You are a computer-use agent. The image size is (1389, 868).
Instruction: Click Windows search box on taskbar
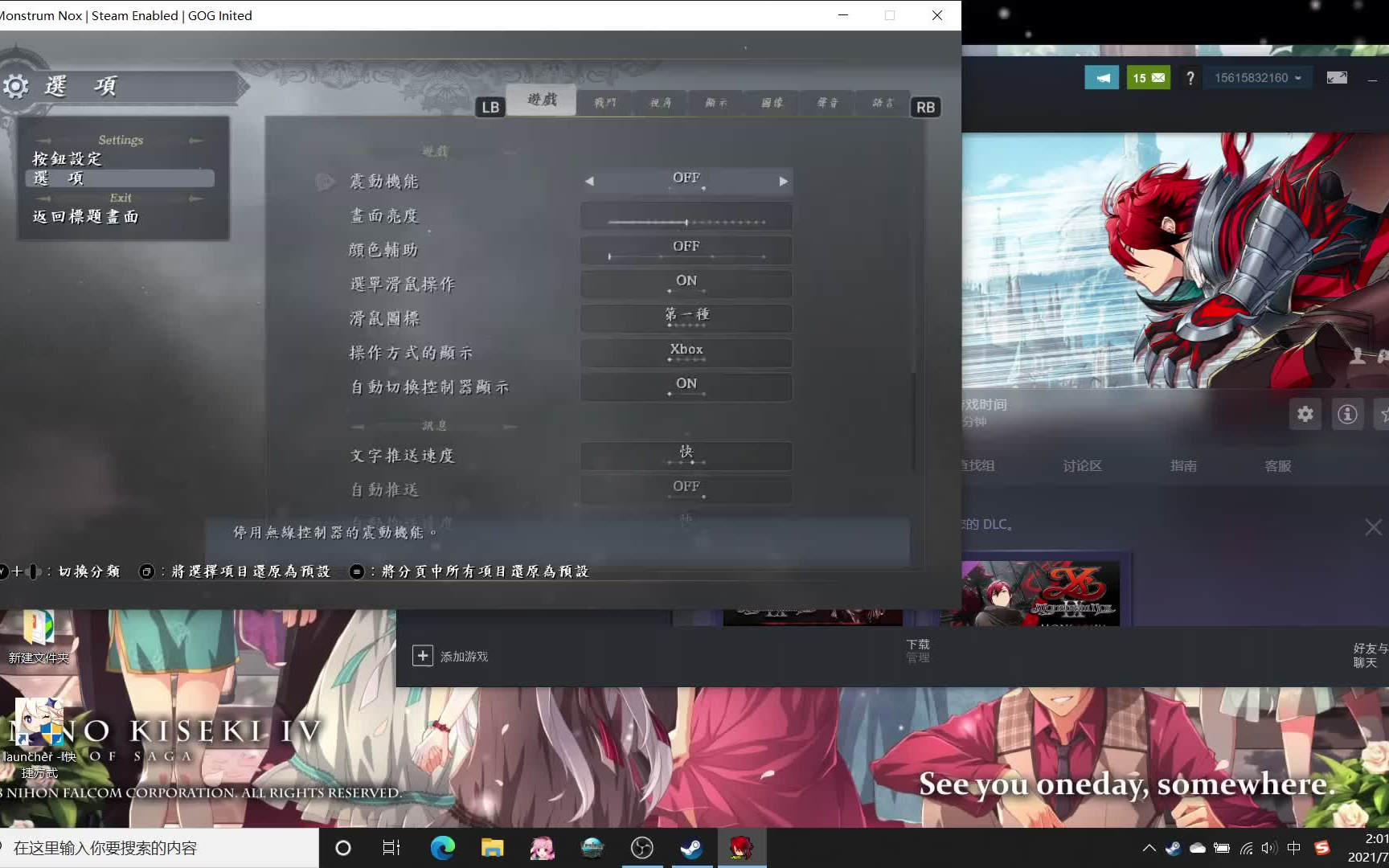point(159,848)
